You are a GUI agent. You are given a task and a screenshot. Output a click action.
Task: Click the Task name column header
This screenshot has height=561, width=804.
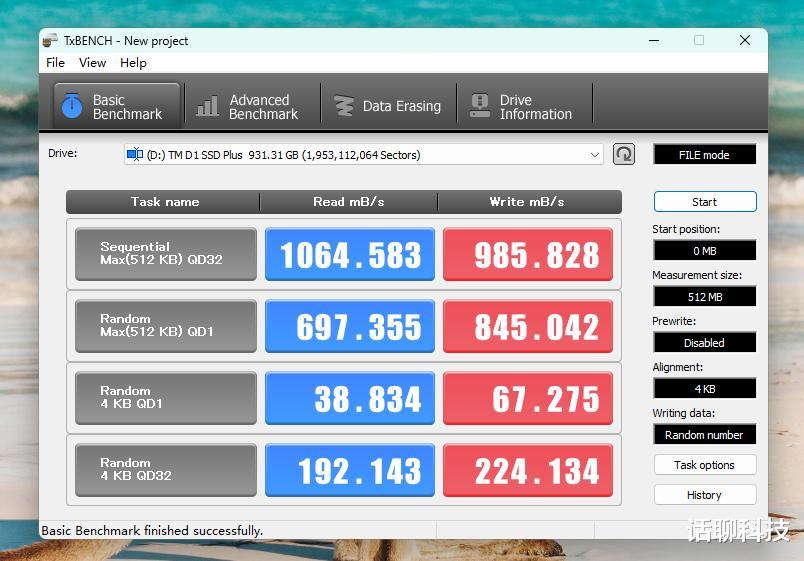pyautogui.click(x=164, y=202)
